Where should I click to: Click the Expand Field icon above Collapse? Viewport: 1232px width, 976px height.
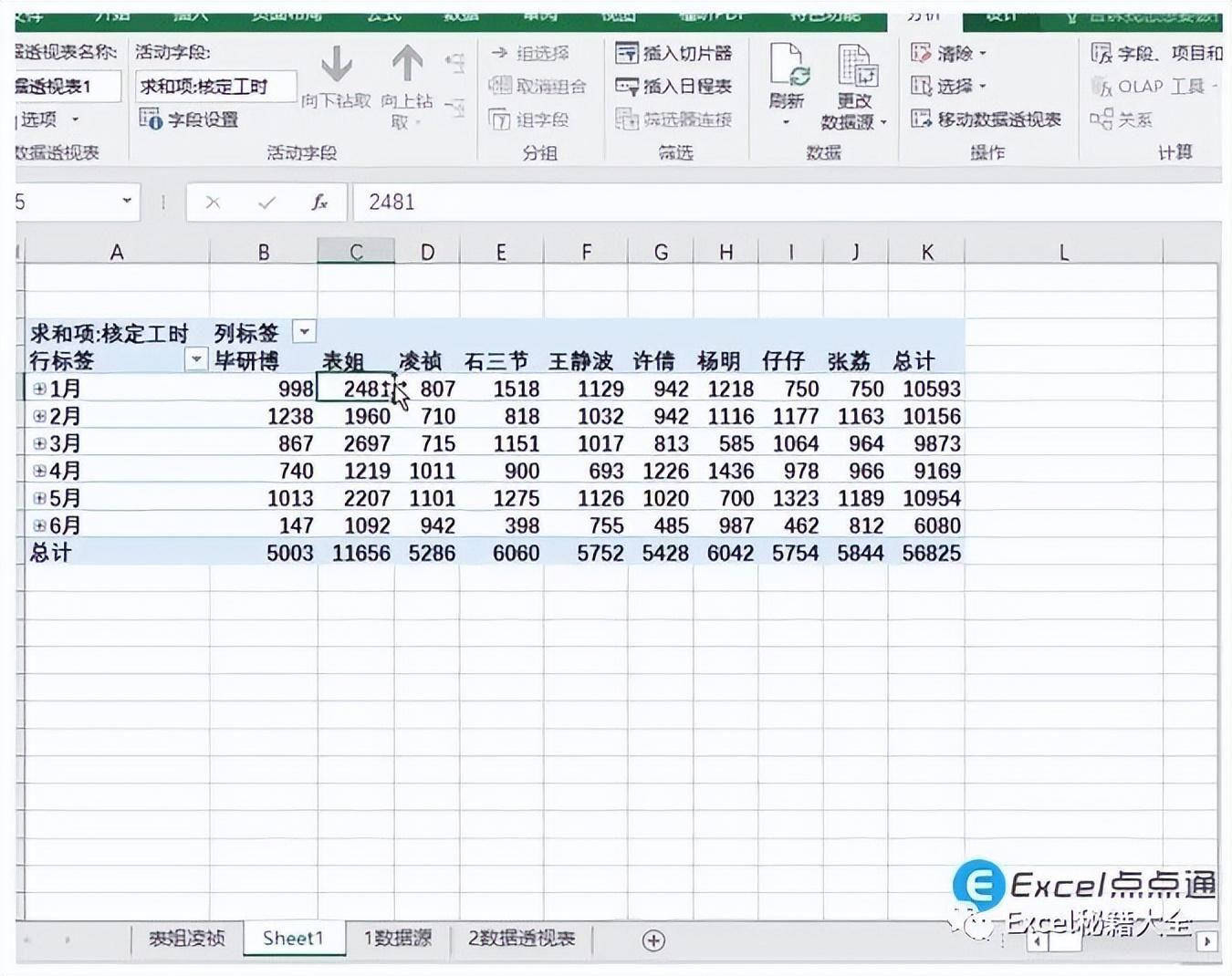[454, 63]
